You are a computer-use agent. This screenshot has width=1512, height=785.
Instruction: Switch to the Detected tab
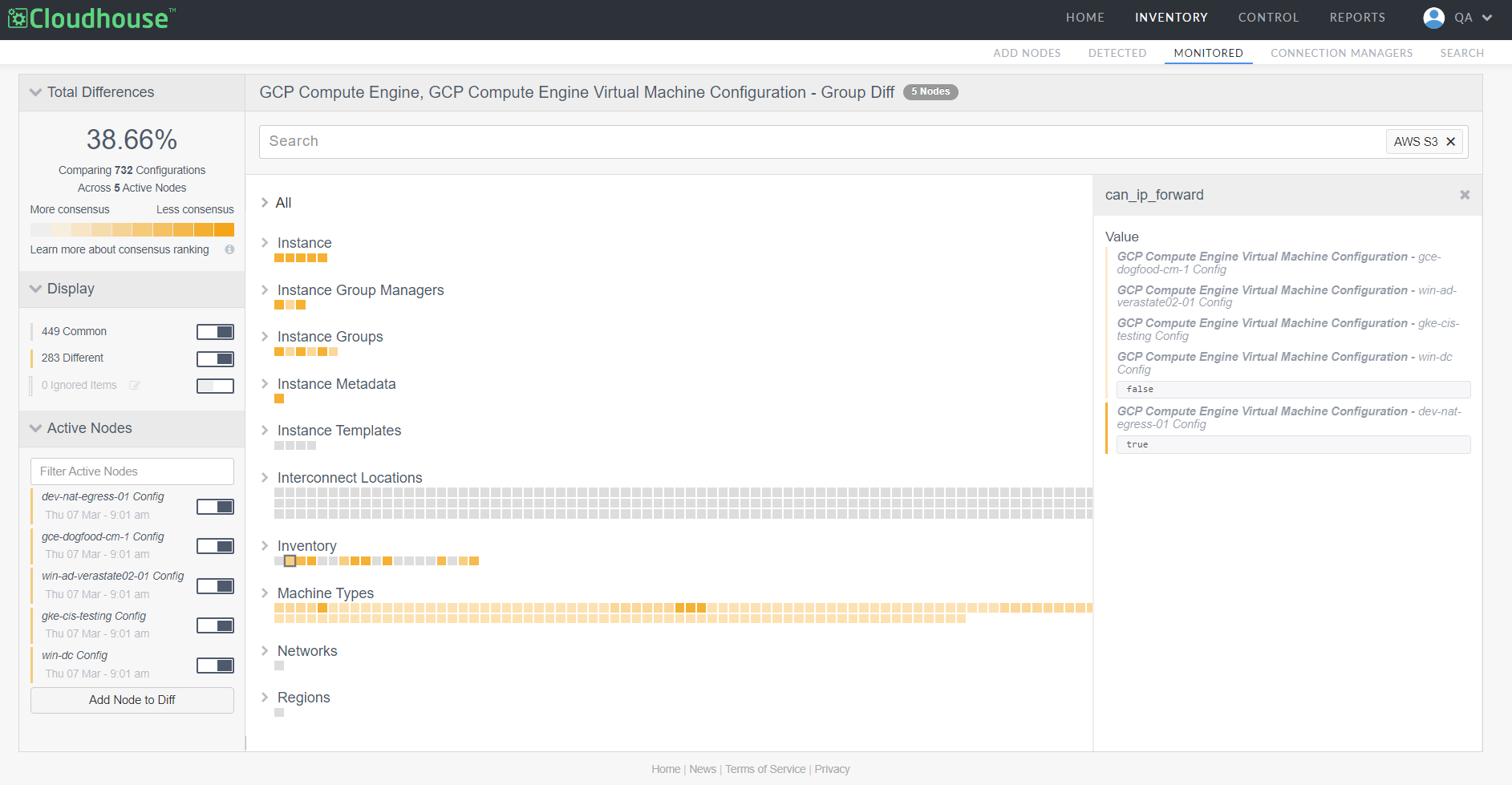tap(1117, 53)
